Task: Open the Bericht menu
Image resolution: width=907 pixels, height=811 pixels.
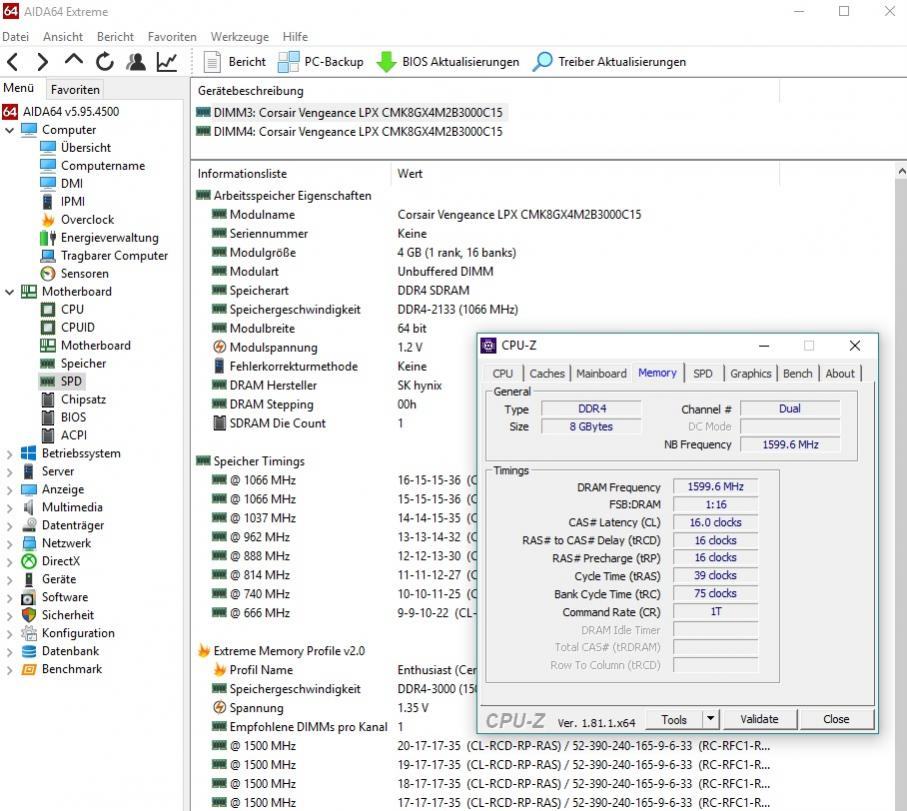Action: pyautogui.click(x=115, y=36)
